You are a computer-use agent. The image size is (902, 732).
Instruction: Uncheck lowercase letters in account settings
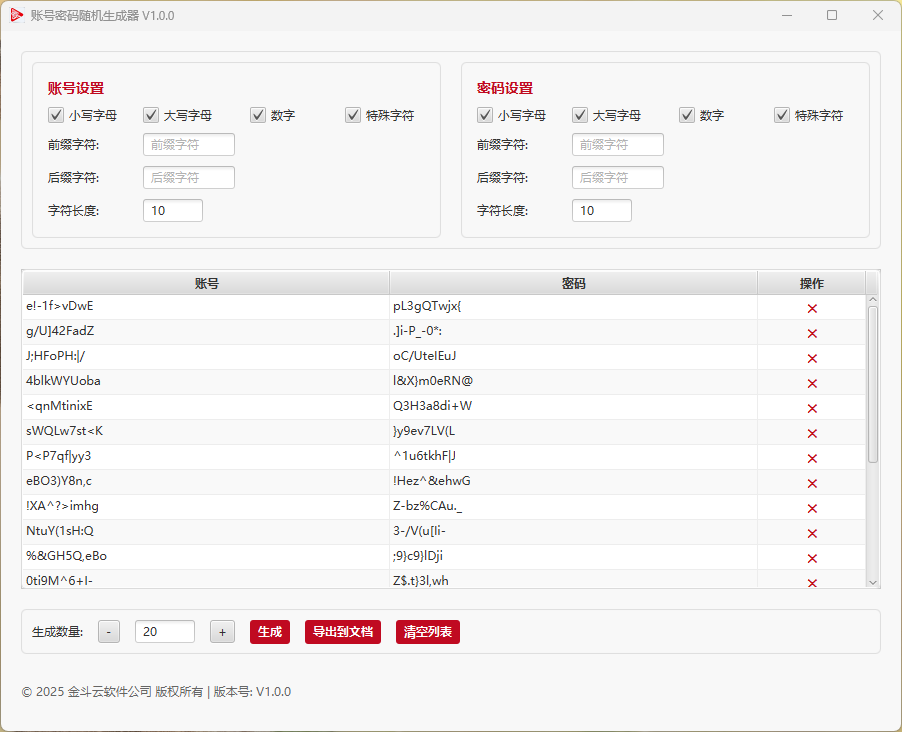click(x=56, y=115)
